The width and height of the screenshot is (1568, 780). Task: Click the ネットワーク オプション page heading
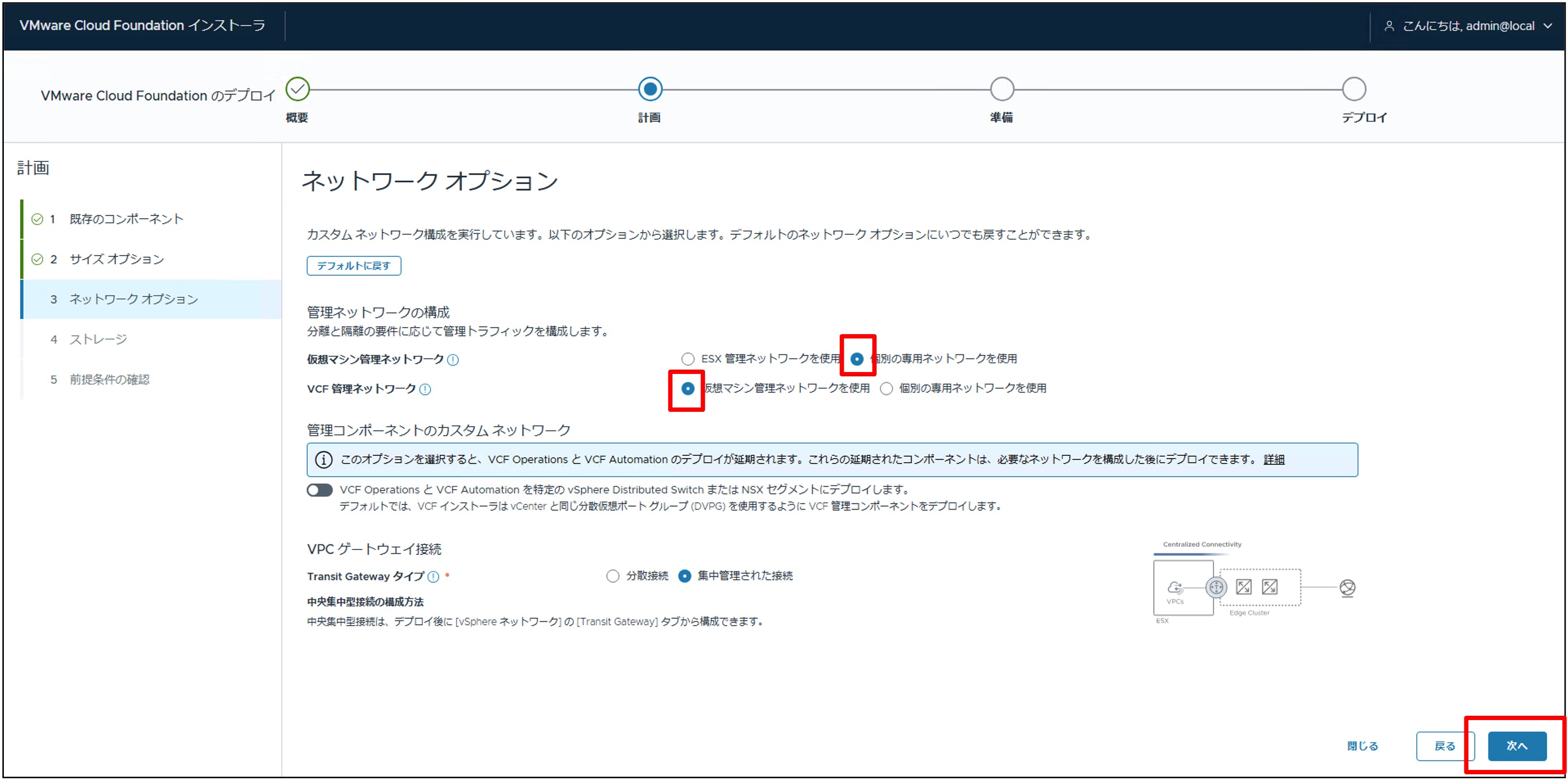coord(430,181)
